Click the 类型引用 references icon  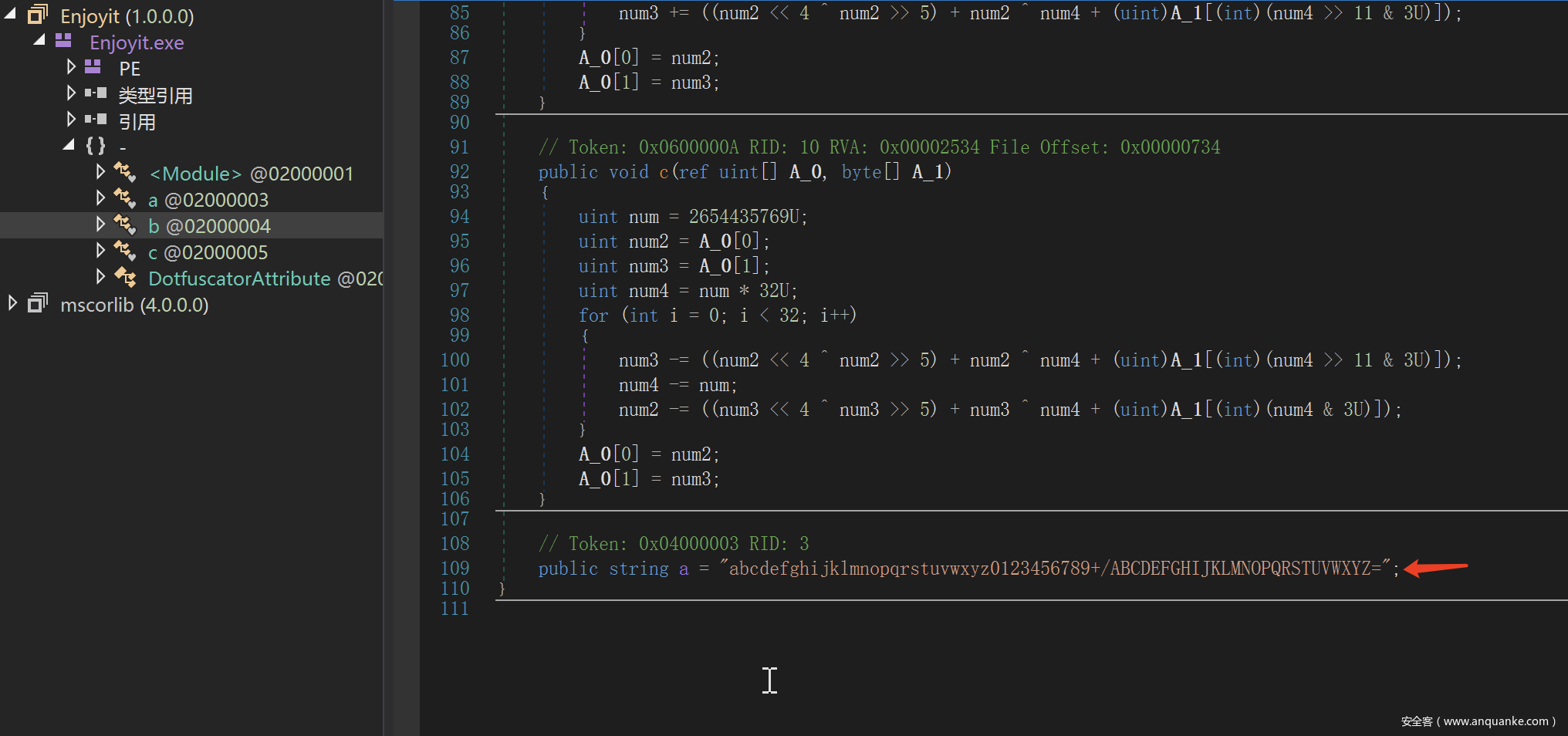96,93
